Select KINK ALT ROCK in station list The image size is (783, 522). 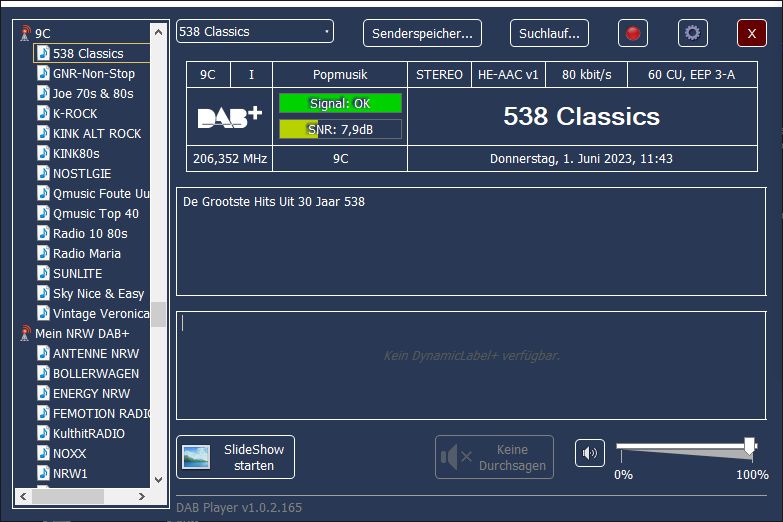[97, 133]
